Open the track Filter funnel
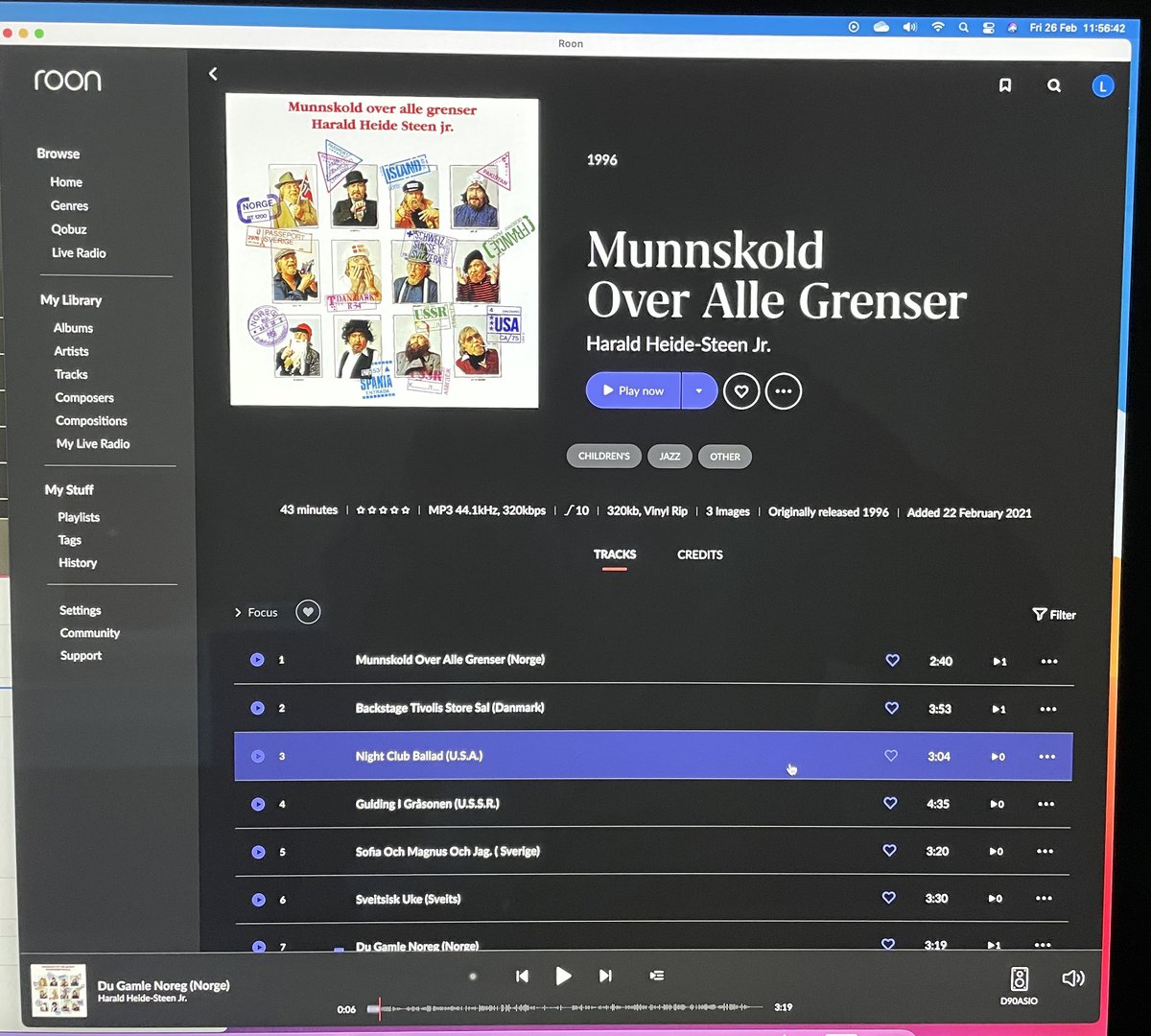This screenshot has width=1151, height=1036. point(1054,615)
